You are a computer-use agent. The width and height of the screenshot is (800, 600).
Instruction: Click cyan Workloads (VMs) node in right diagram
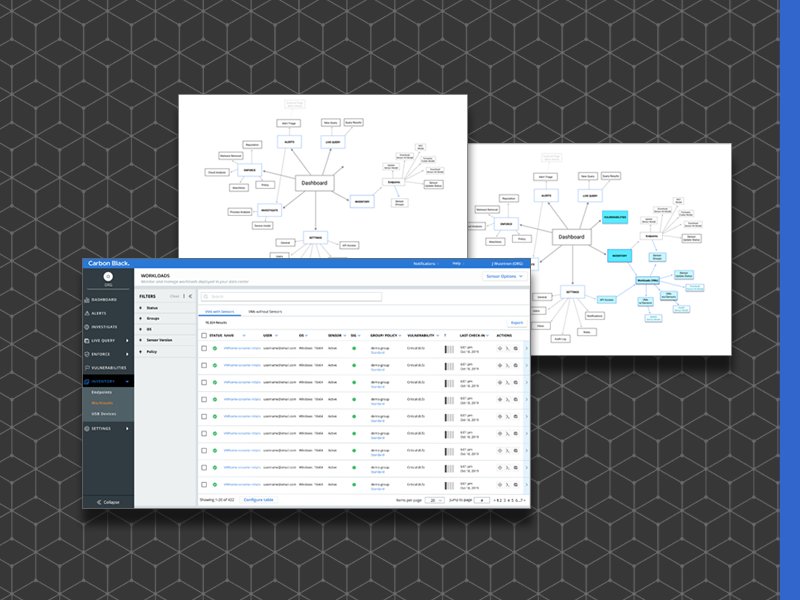click(647, 281)
